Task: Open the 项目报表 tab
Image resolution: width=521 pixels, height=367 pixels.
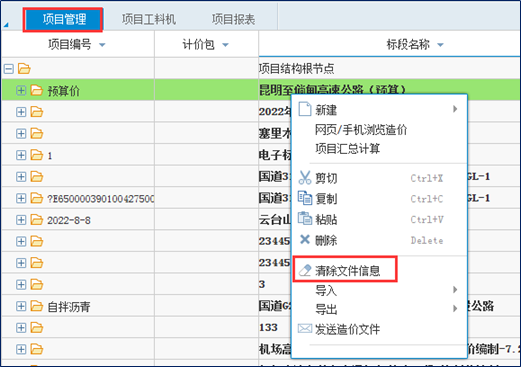Action: click(233, 19)
